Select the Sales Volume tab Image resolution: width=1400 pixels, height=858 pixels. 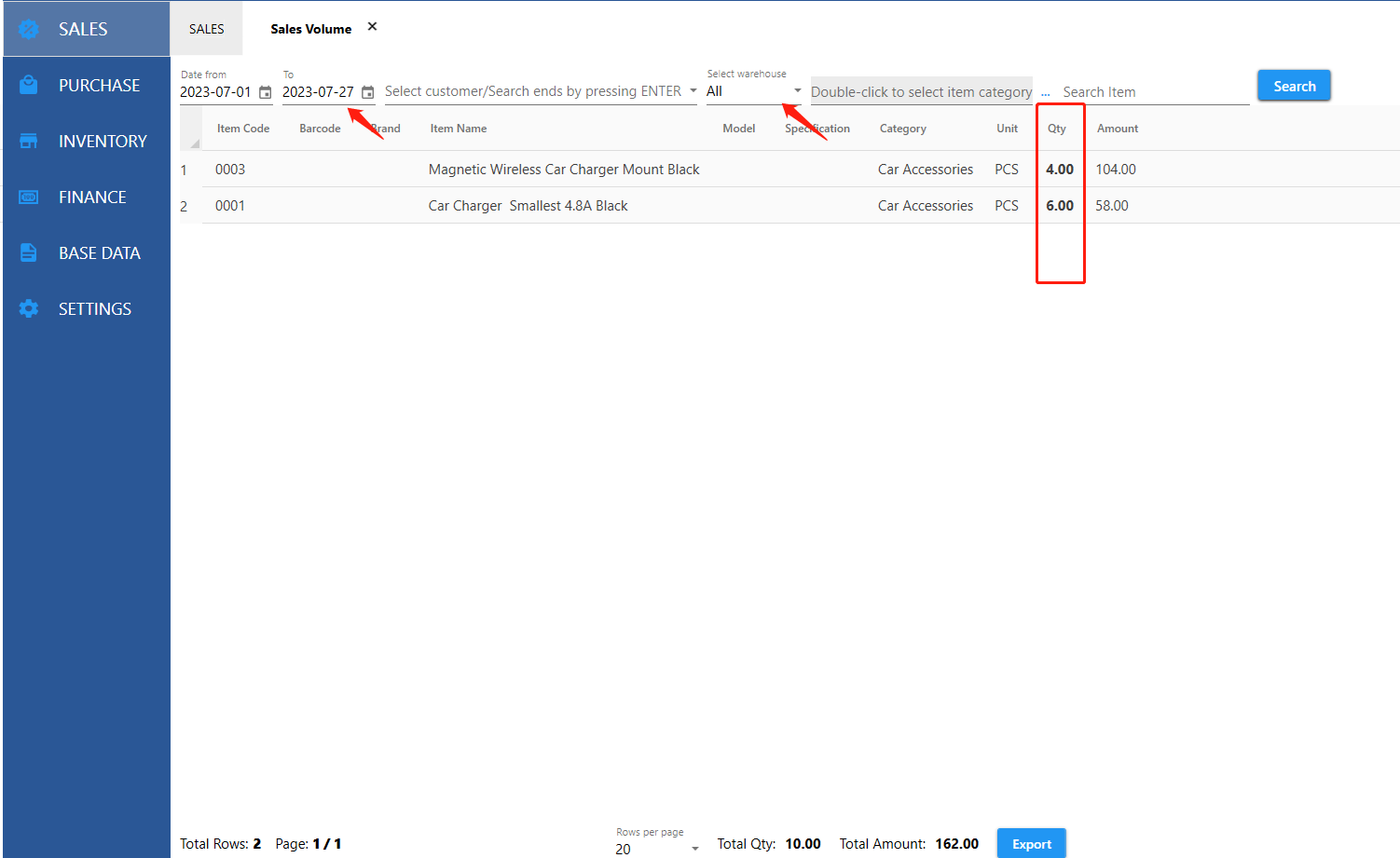click(311, 29)
